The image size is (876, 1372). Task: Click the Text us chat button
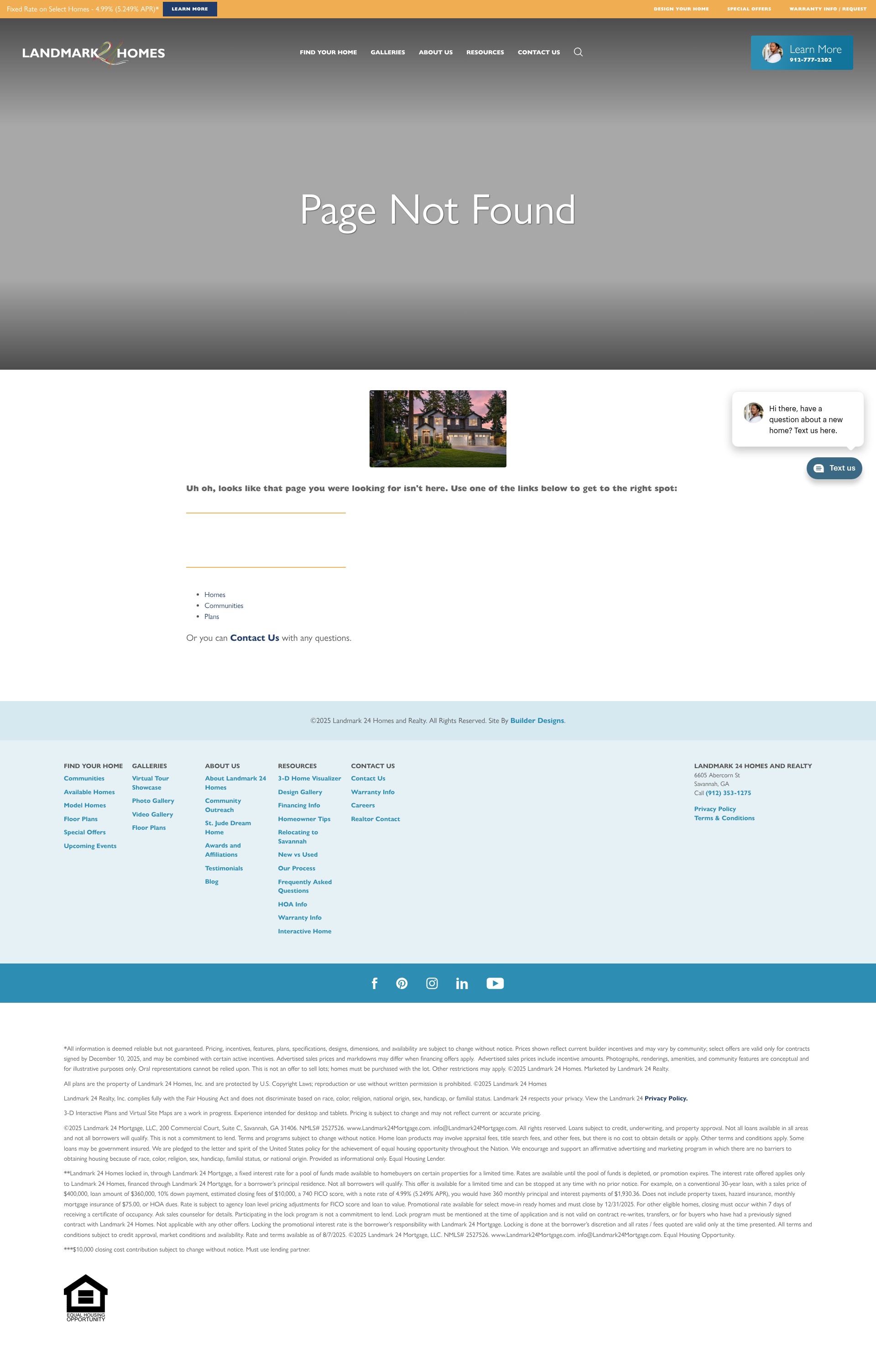834,468
